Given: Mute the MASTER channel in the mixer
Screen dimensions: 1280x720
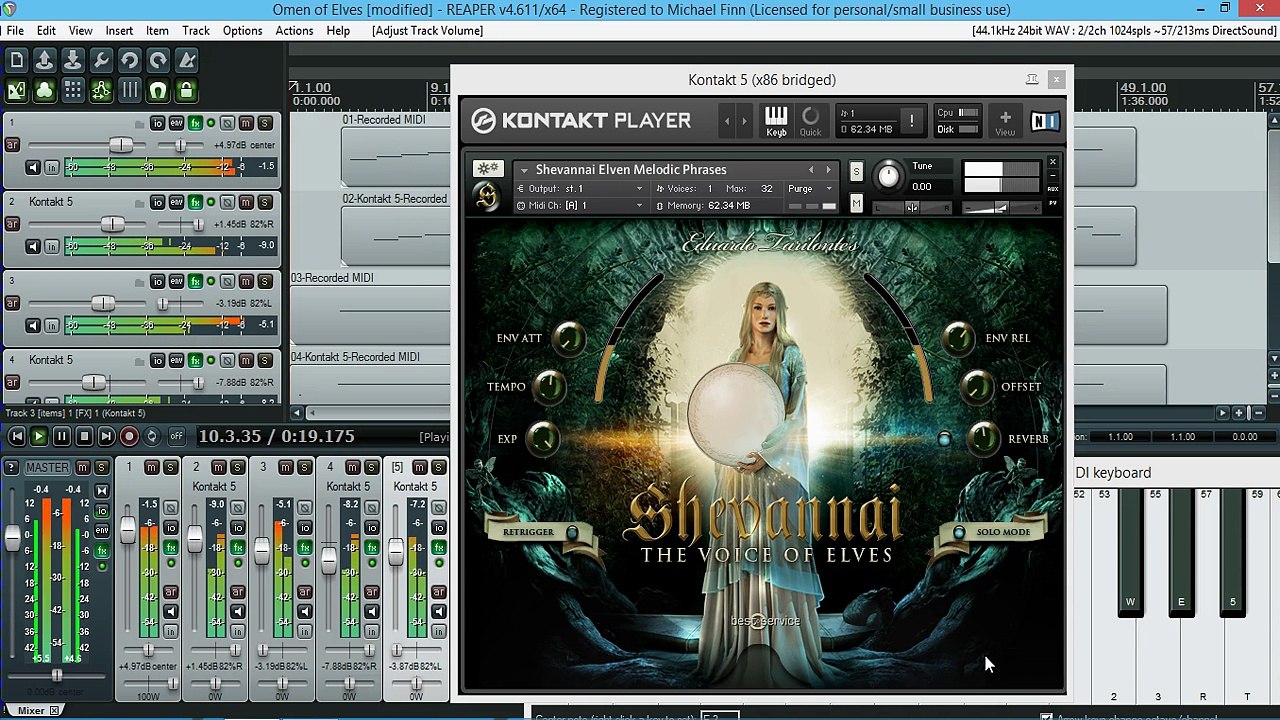Looking at the screenshot, I should pyautogui.click(x=83, y=467).
